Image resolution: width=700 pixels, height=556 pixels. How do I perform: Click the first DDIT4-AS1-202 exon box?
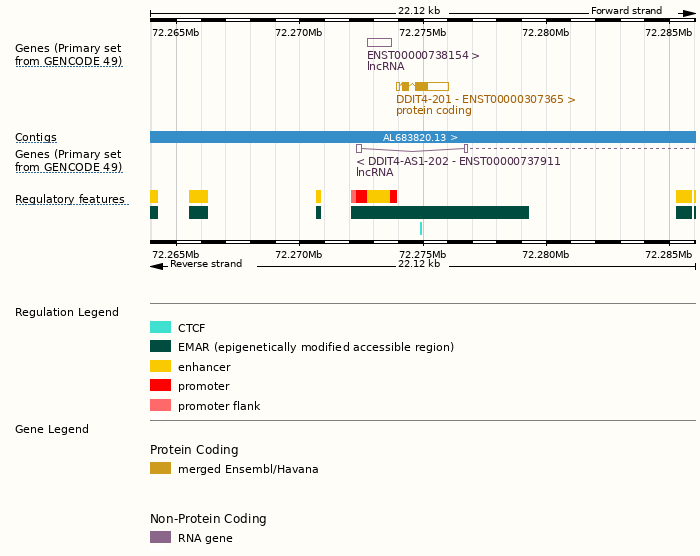359,148
